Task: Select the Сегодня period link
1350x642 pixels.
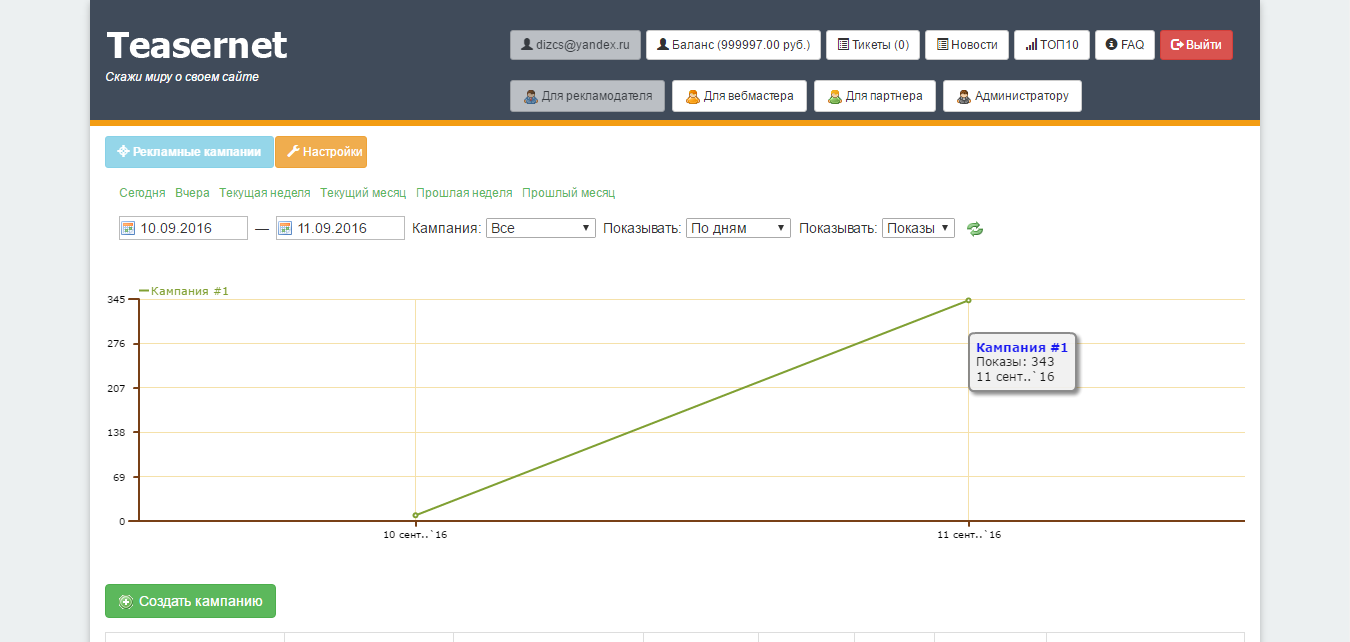Action: coord(142,193)
